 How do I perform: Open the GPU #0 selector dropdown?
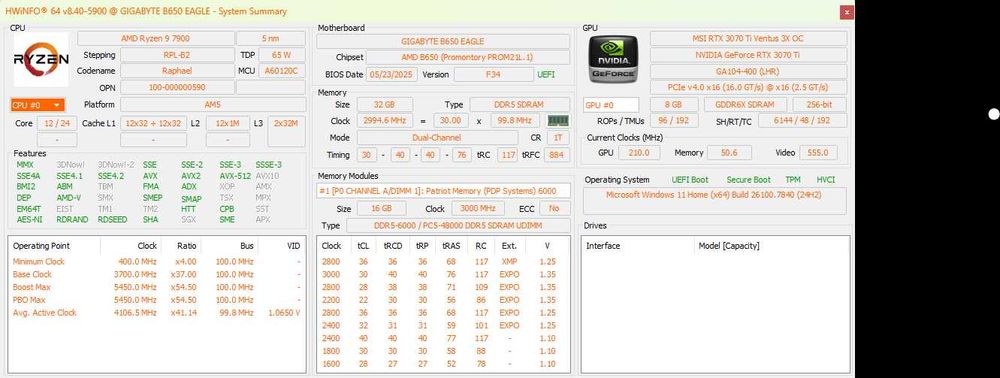click(x=611, y=105)
